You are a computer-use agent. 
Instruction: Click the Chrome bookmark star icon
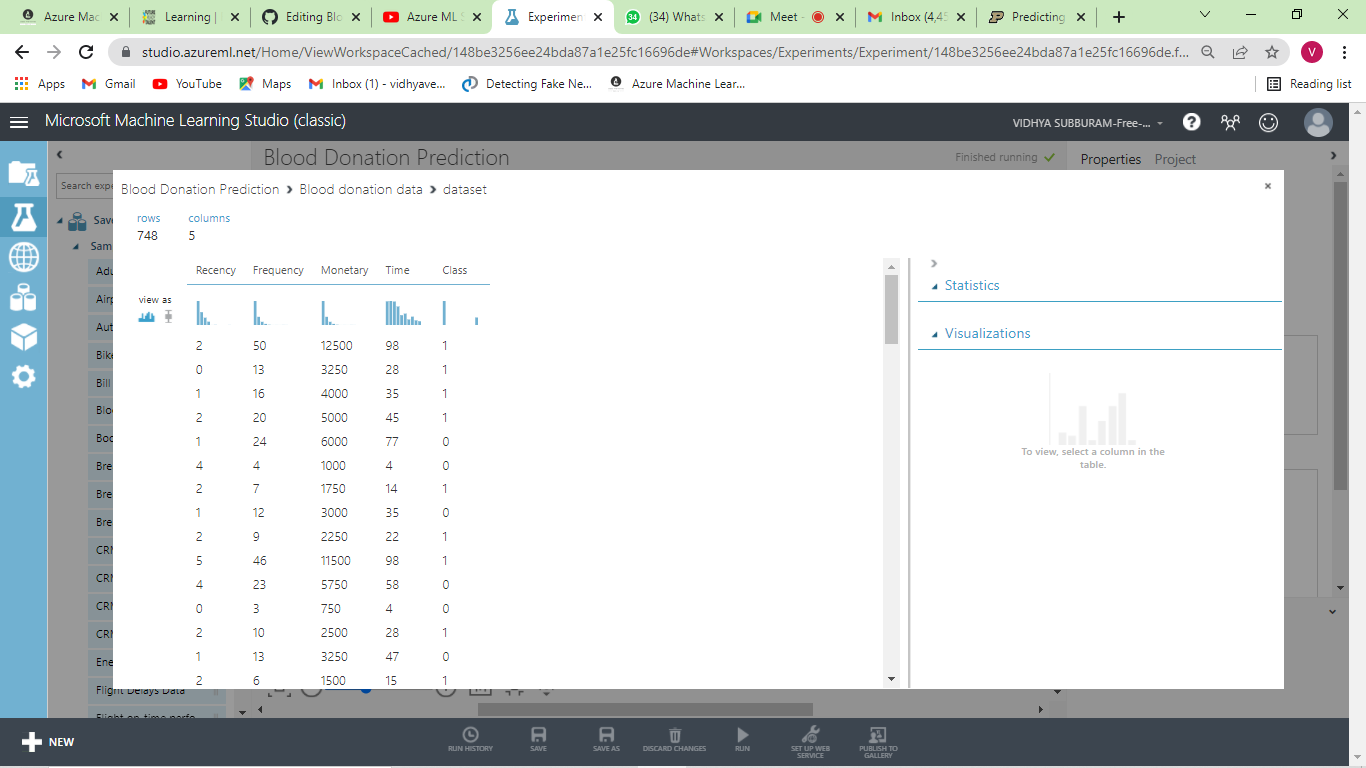coord(1271,52)
